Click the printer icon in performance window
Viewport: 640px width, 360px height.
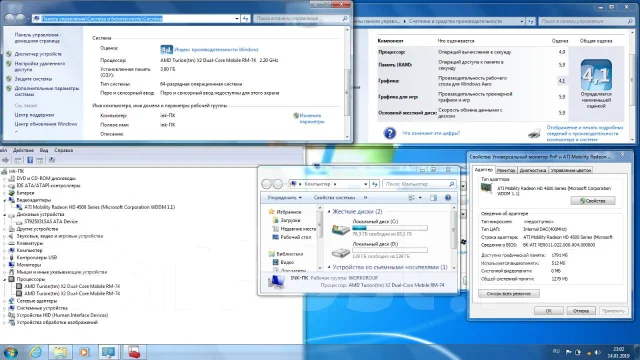click(x=534, y=133)
